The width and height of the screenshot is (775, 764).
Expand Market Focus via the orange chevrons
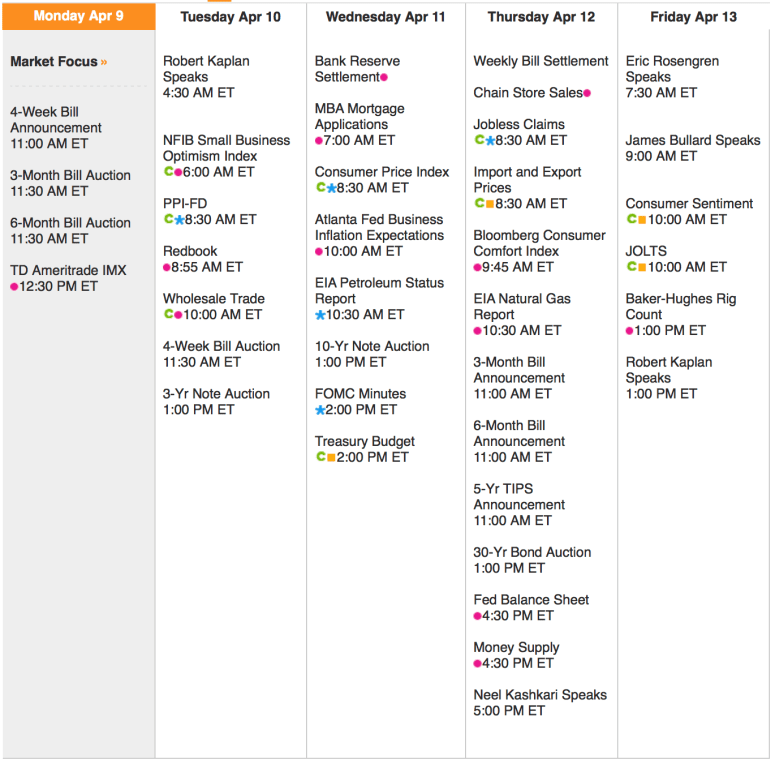point(104,62)
